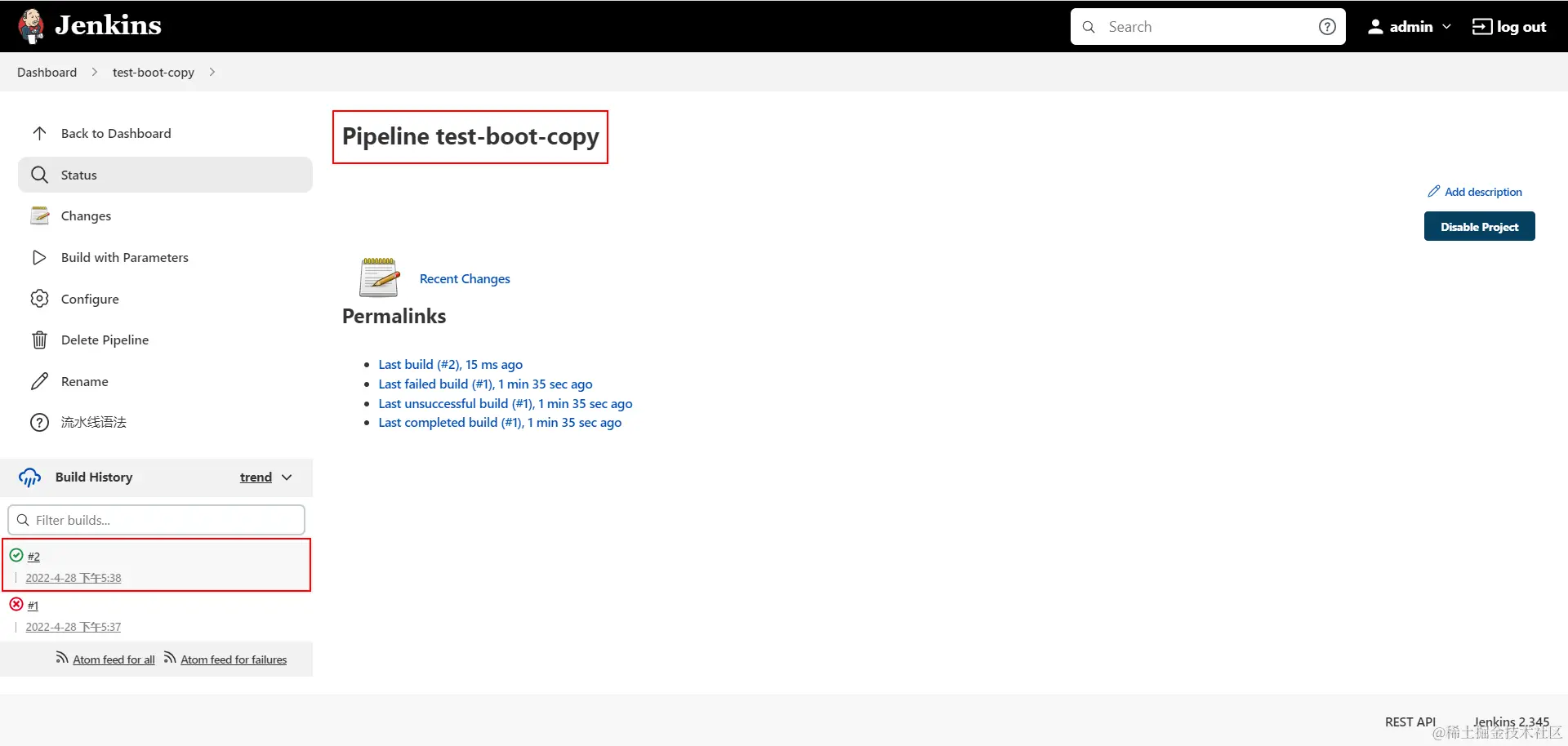This screenshot has height=746, width=1568.
Task: Click the Build History heading text
Action: coord(94,477)
